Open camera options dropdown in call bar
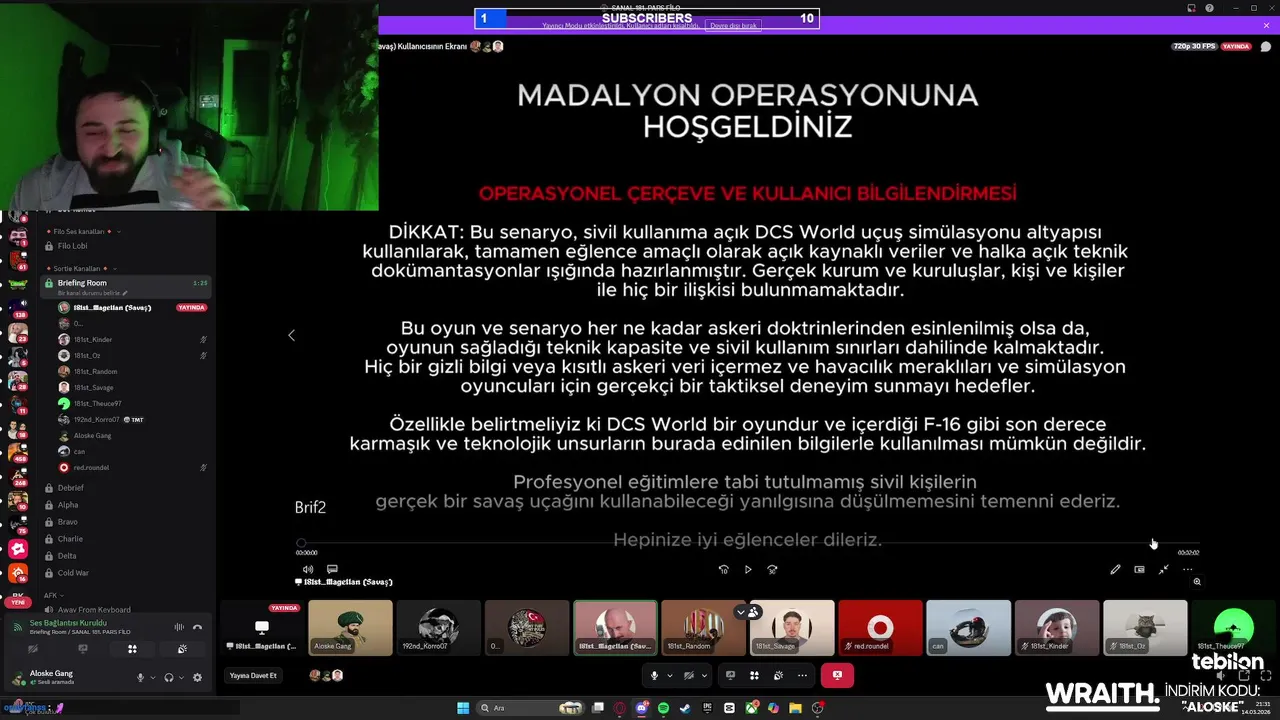1280x720 pixels. click(x=703, y=675)
